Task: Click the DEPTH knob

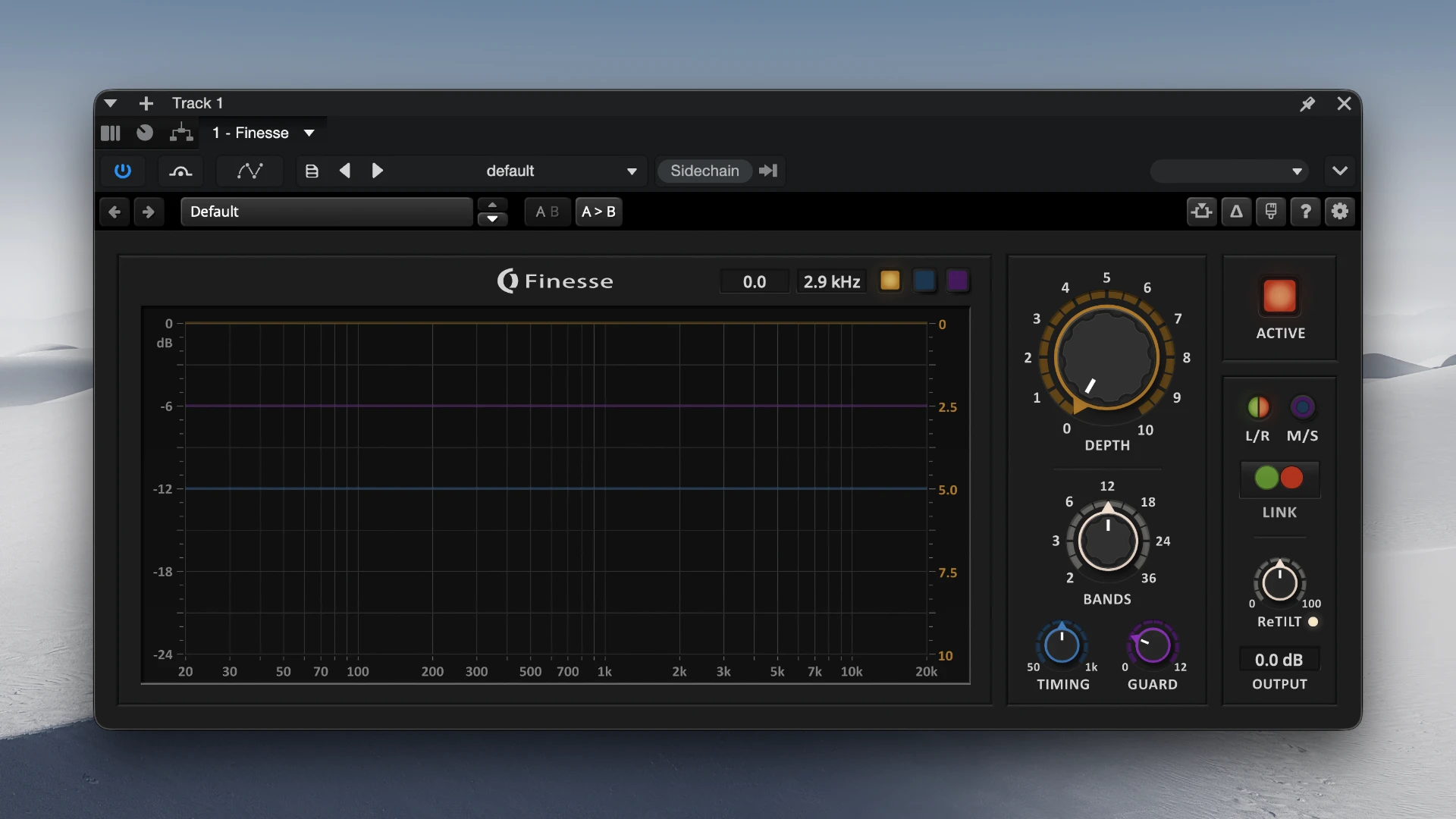Action: 1107,357
